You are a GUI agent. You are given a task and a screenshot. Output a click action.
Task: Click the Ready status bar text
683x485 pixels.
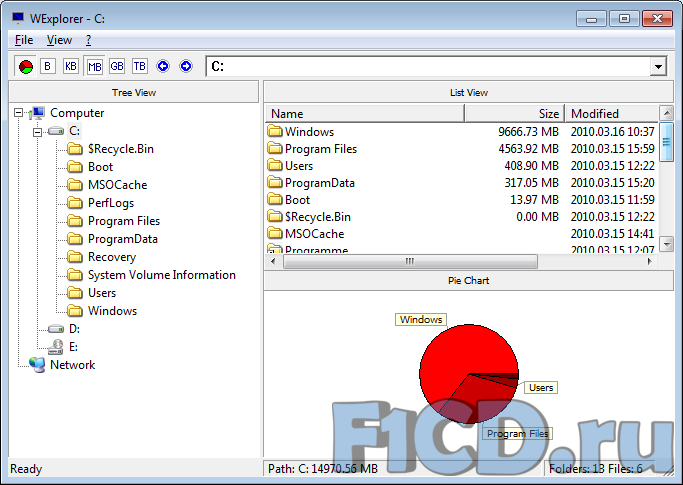click(x=26, y=469)
